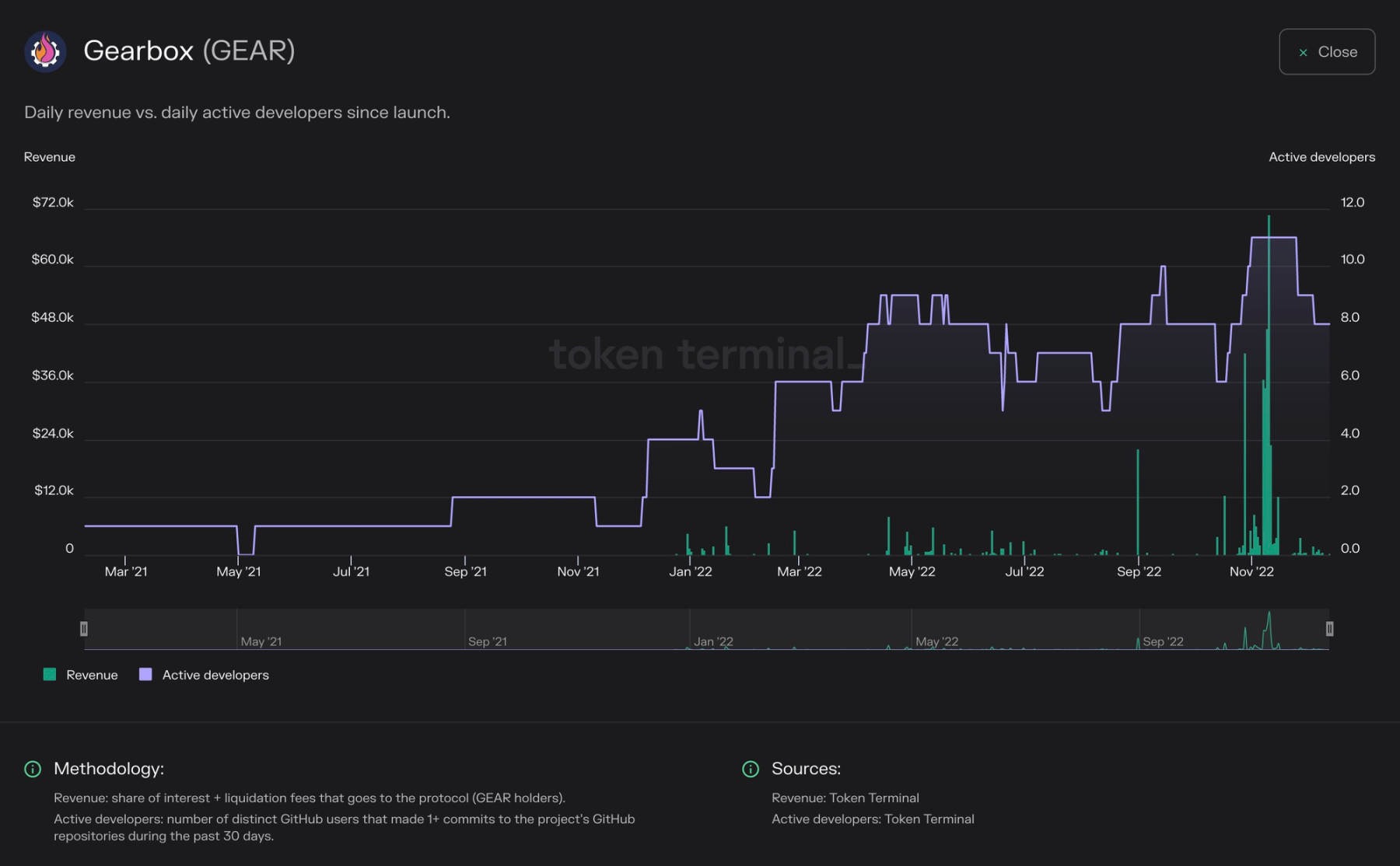Click the Jan '22 x-axis label
This screenshot has width=1400, height=866.
pyautogui.click(x=690, y=571)
